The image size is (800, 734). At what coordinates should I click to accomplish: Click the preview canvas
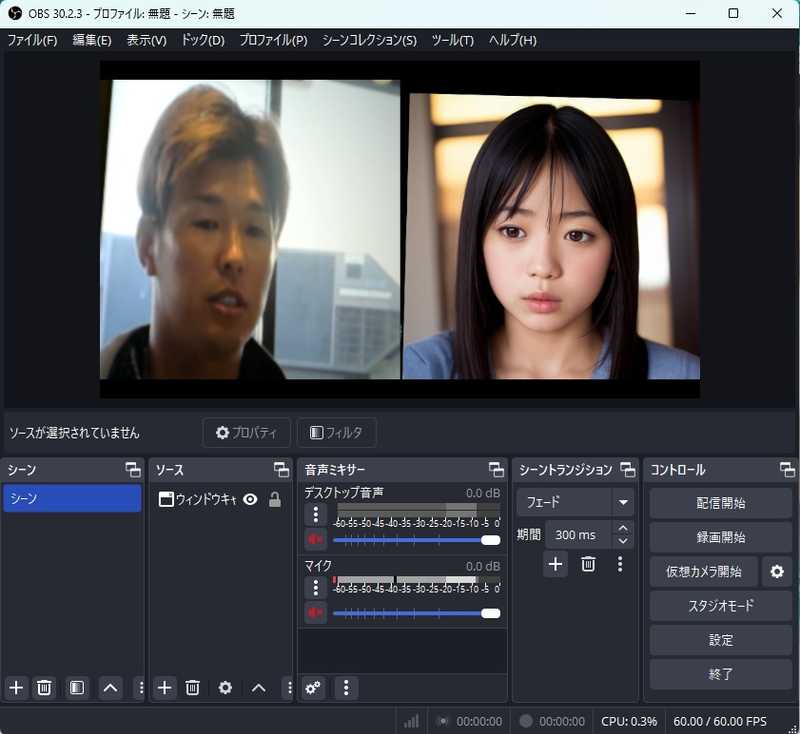click(x=399, y=230)
